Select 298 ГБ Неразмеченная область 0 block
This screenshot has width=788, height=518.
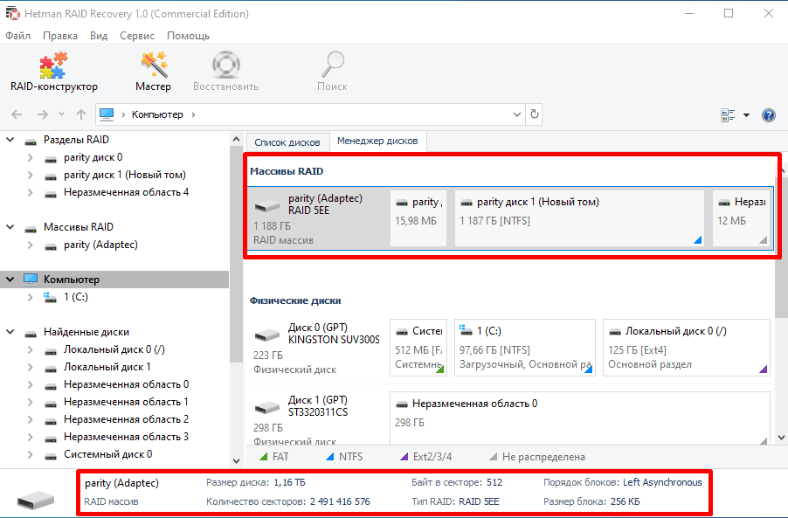tap(580, 419)
